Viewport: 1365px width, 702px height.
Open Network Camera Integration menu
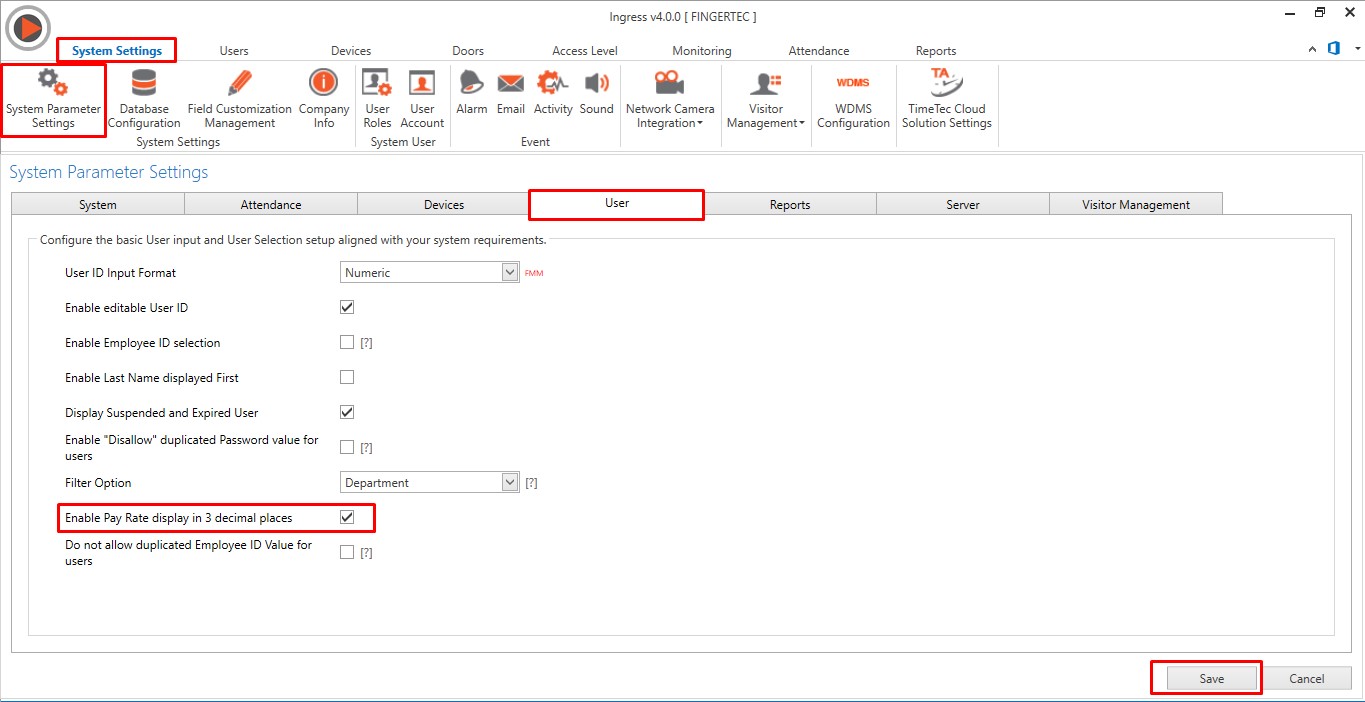click(670, 99)
